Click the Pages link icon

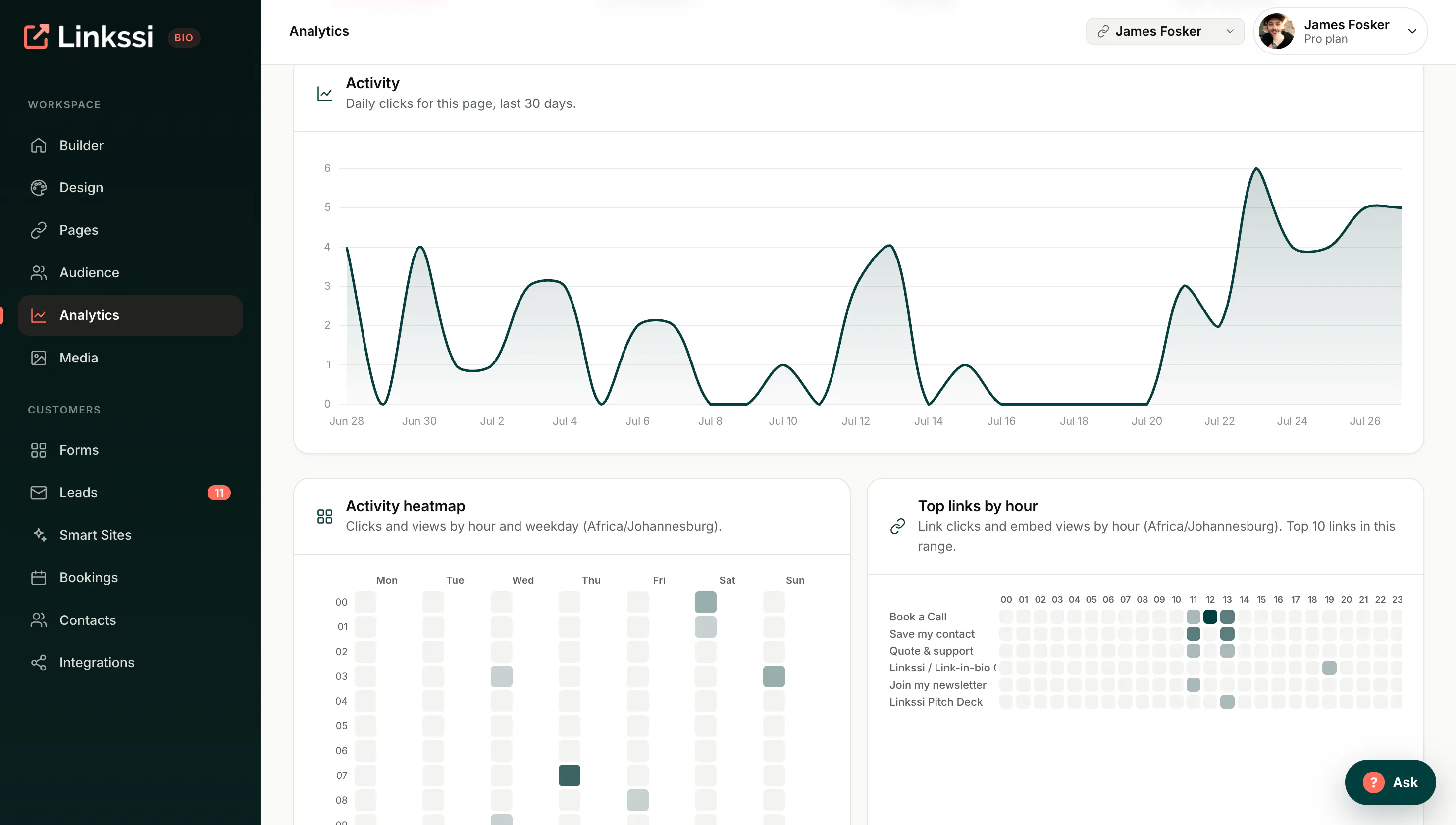coord(39,230)
